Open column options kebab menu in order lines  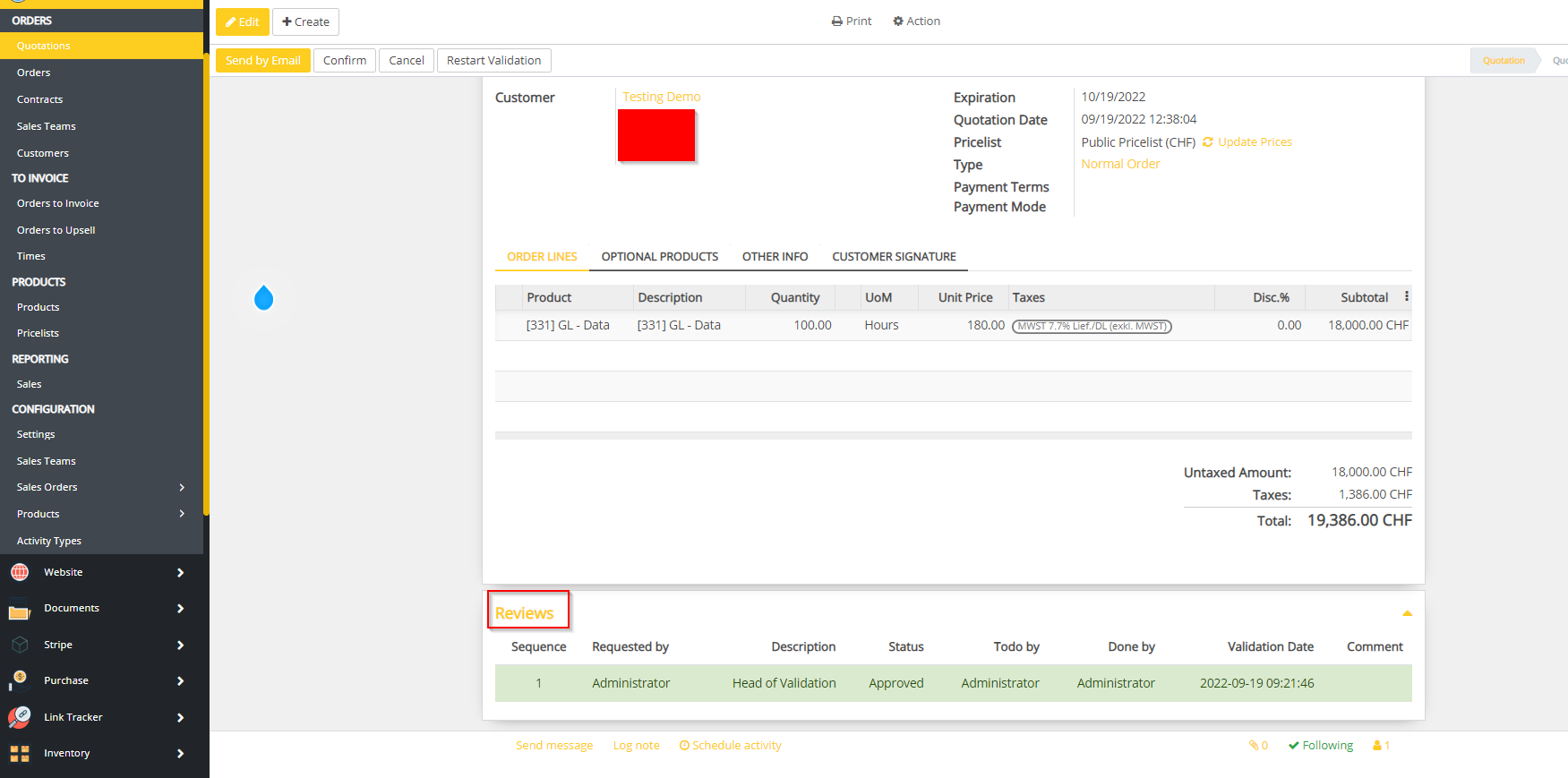click(x=1406, y=297)
